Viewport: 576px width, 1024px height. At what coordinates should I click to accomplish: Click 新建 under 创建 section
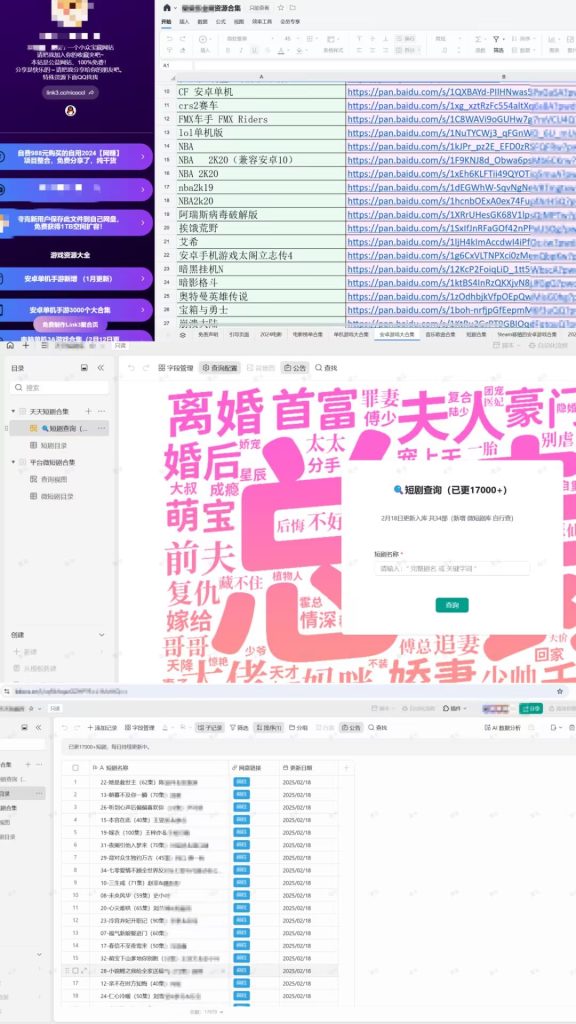(x=25, y=652)
